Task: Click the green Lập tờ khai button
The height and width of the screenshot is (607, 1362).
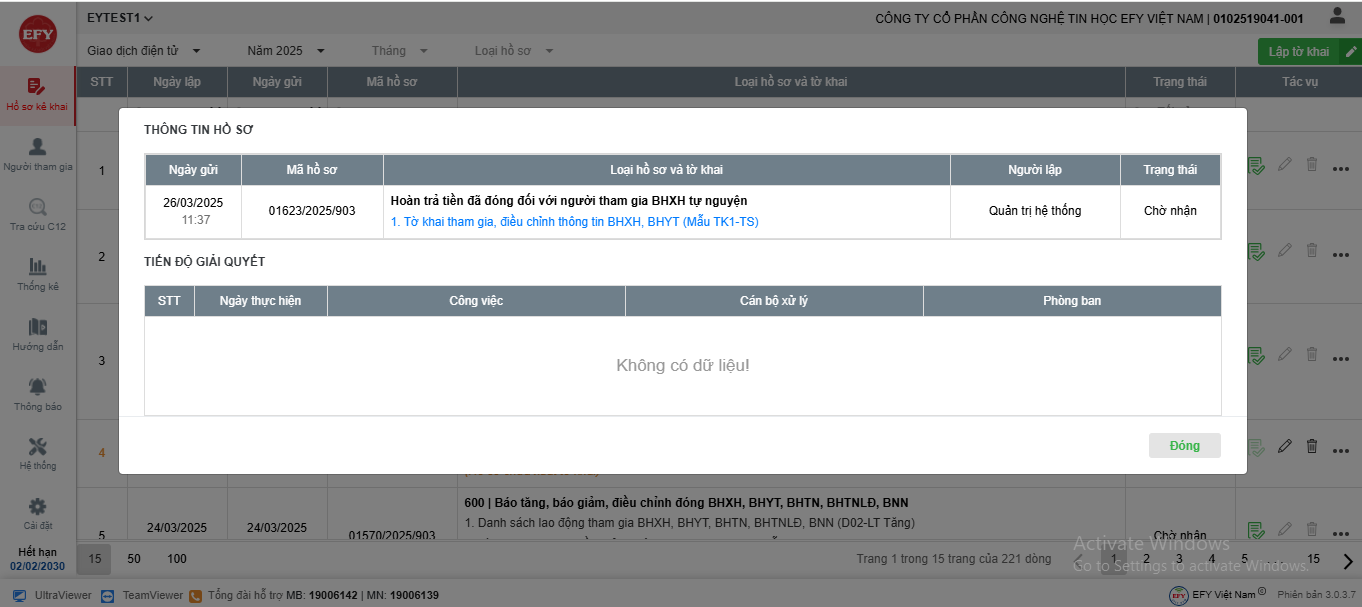Action: [x=1299, y=52]
